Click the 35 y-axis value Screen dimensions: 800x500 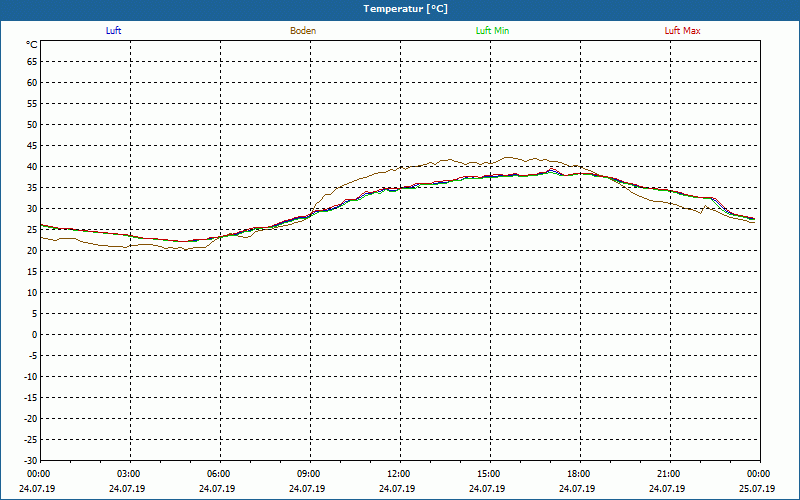pyautogui.click(x=32, y=188)
